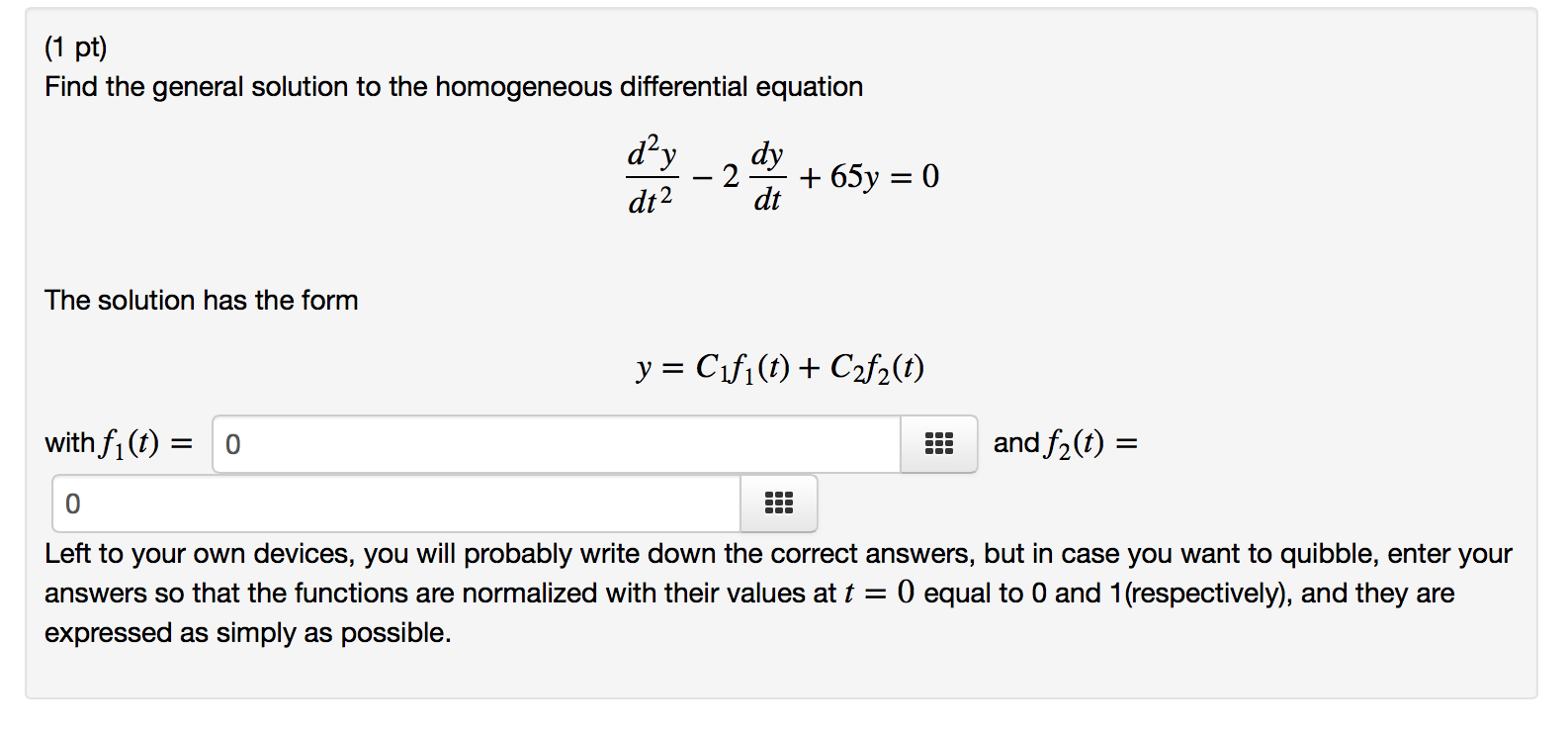The height and width of the screenshot is (734, 1568).
Task: Click inside the f2(t) answer input field
Action: point(395,505)
